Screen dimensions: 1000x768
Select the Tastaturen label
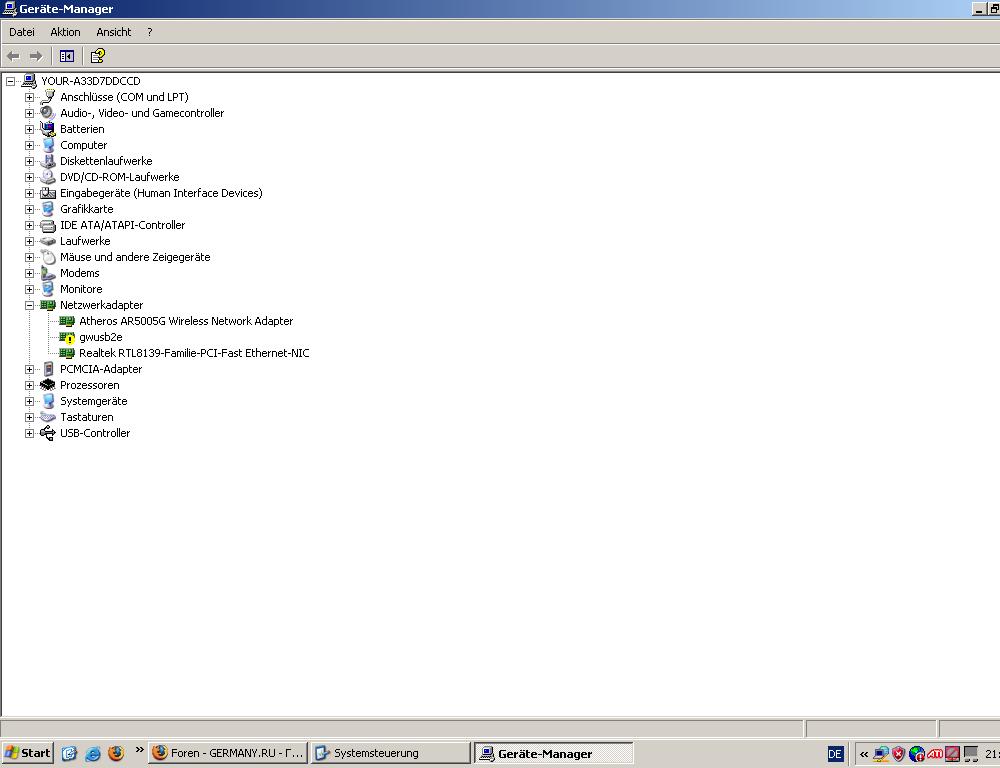pyautogui.click(x=87, y=417)
